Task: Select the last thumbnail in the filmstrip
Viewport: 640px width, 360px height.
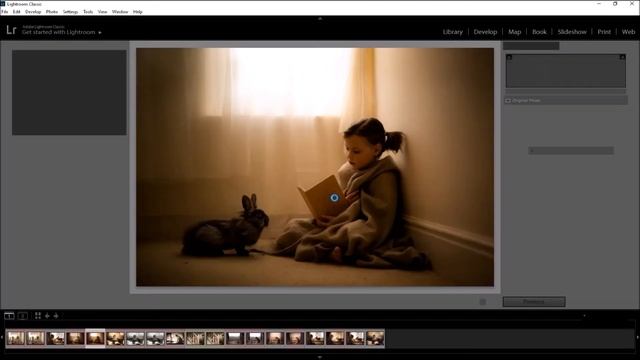Action: coord(375,338)
